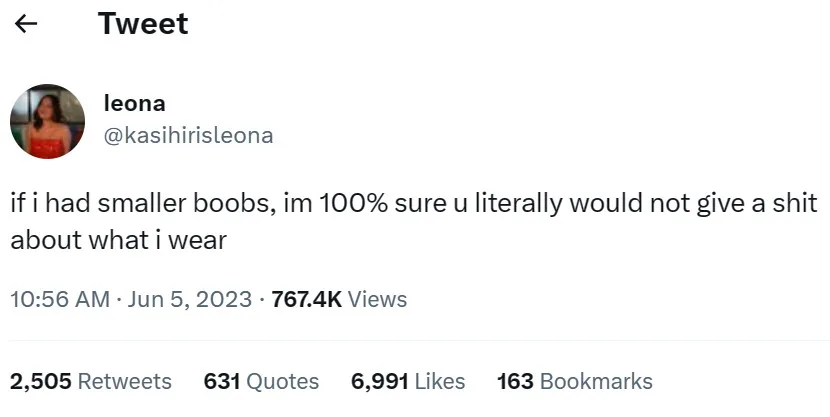This screenshot has height=417, width=830.
Task: Click the 163 bookmark count
Action: tap(515, 381)
